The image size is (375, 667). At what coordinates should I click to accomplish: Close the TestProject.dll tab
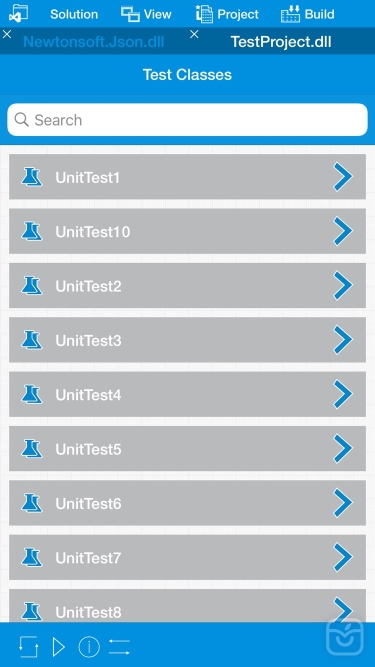pyautogui.click(x=194, y=34)
